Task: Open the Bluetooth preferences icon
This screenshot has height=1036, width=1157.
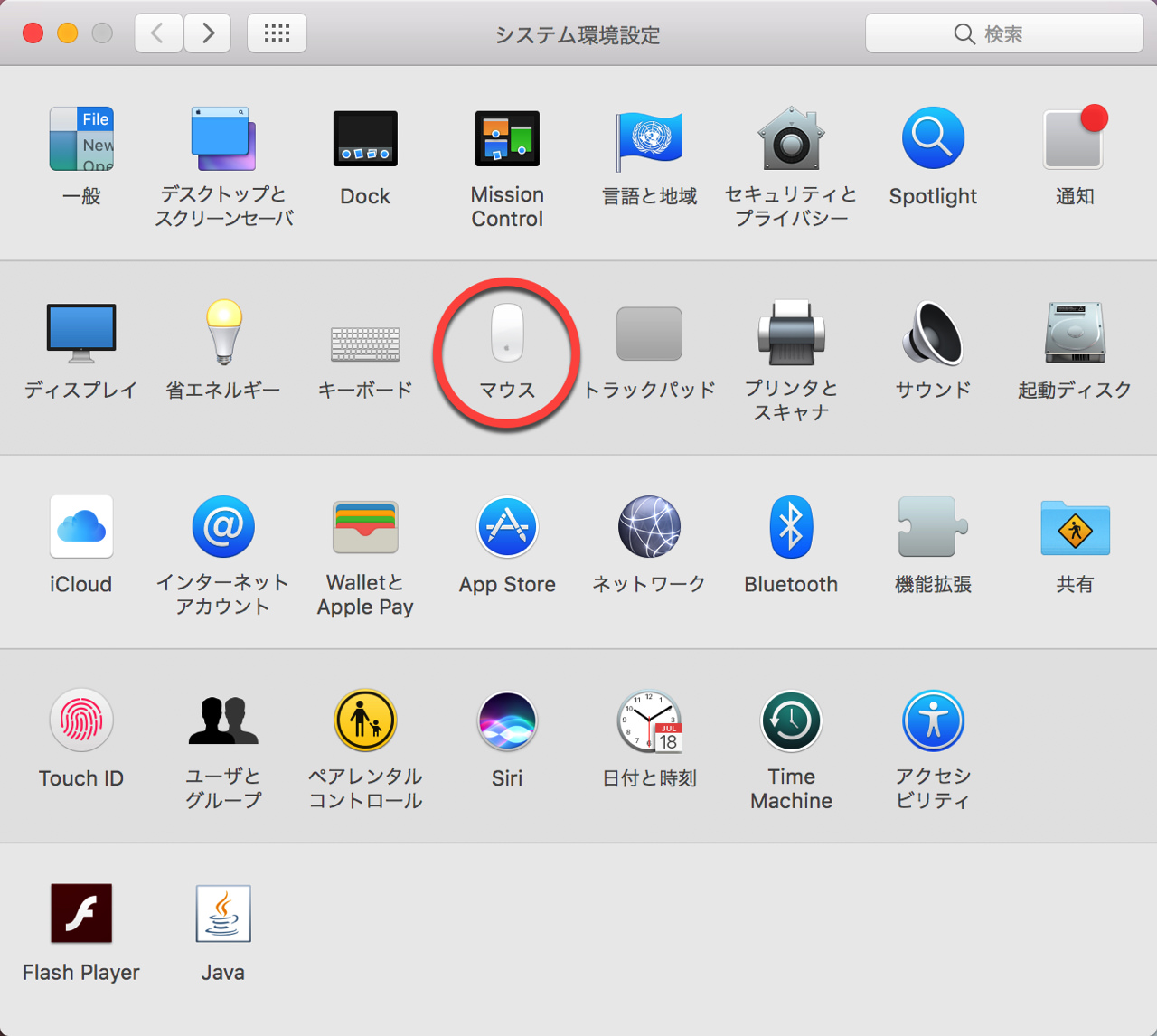Action: (x=791, y=526)
